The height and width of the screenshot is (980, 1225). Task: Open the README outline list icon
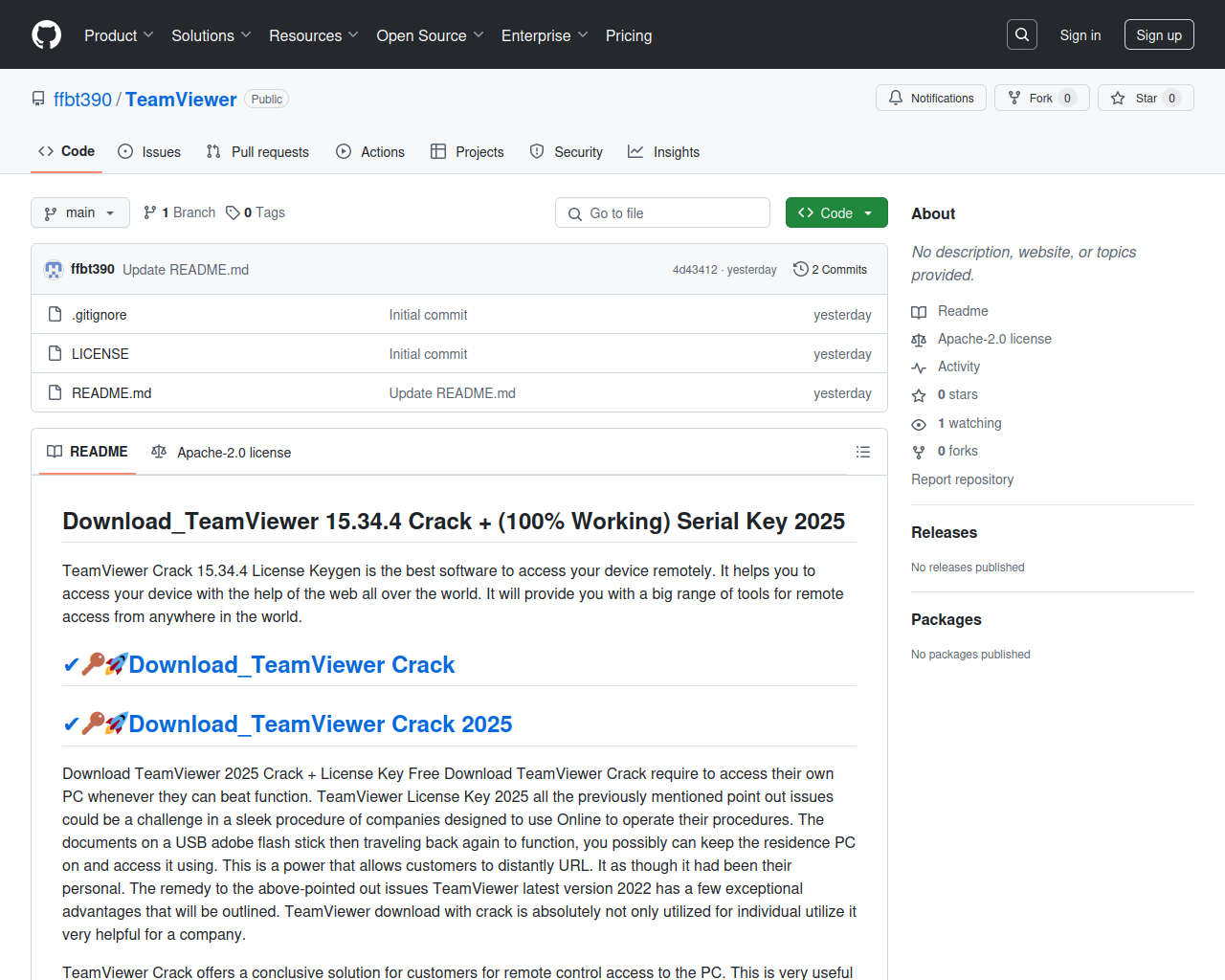pos(863,452)
